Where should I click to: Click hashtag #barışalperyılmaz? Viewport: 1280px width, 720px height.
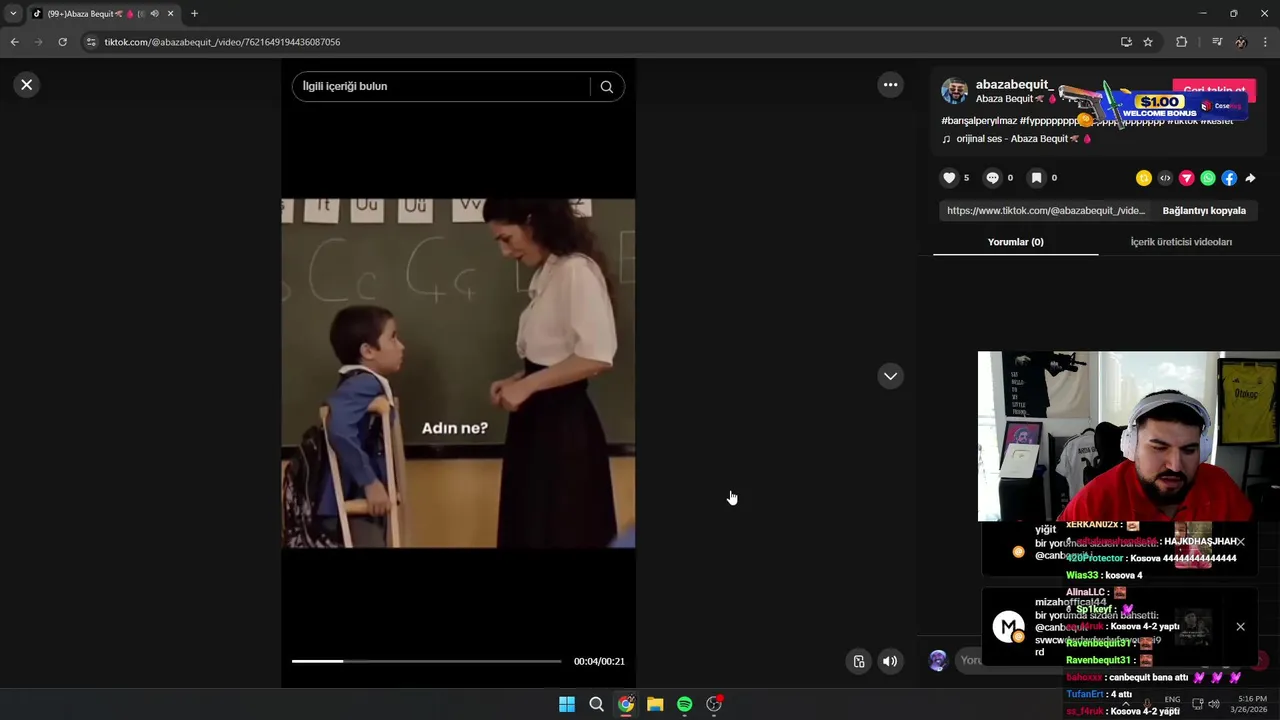coord(979,121)
